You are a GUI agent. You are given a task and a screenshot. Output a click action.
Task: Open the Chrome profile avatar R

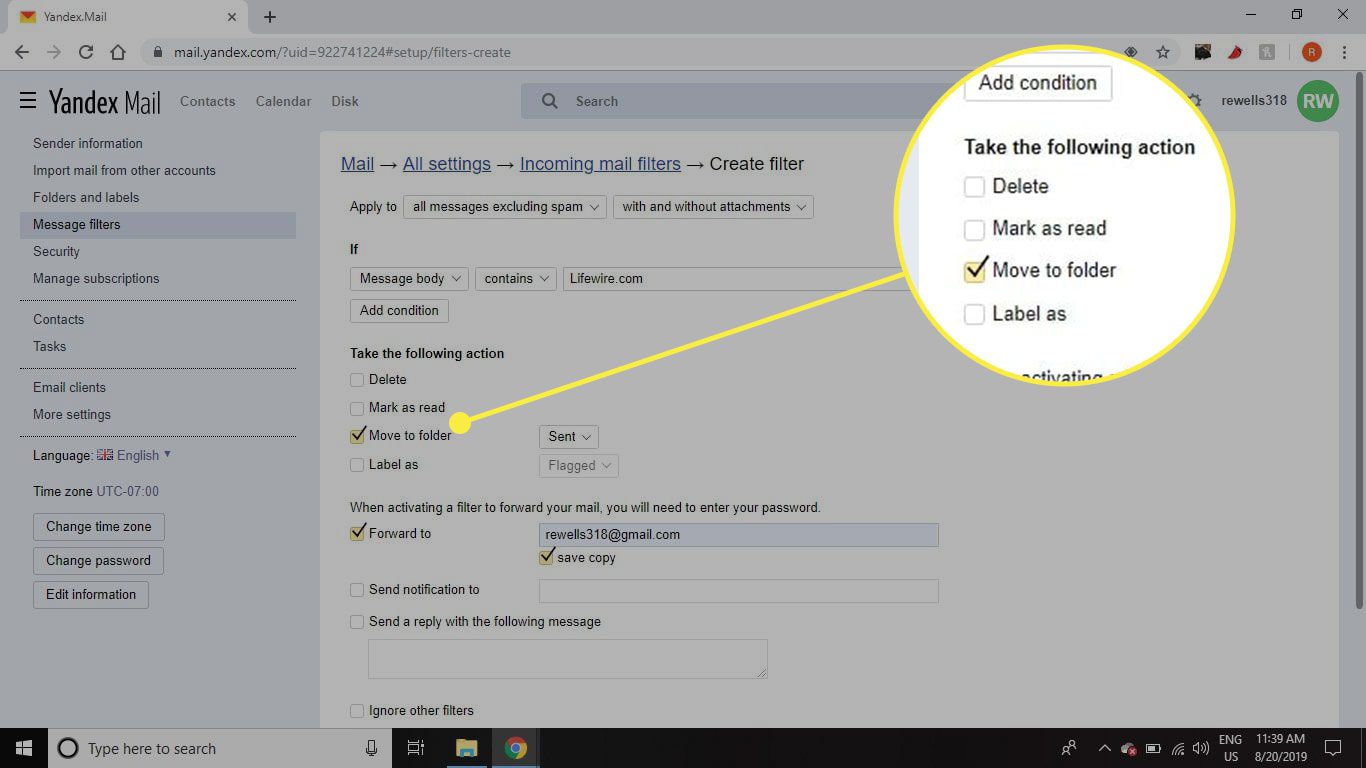[1312, 52]
